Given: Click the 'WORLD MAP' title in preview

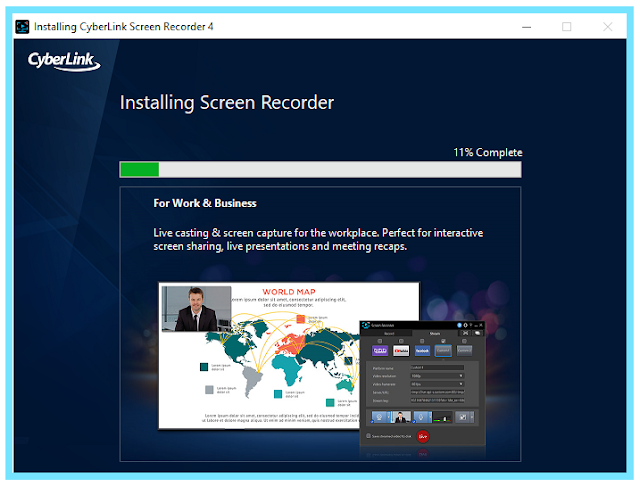Looking at the screenshot, I should click(x=289, y=292).
